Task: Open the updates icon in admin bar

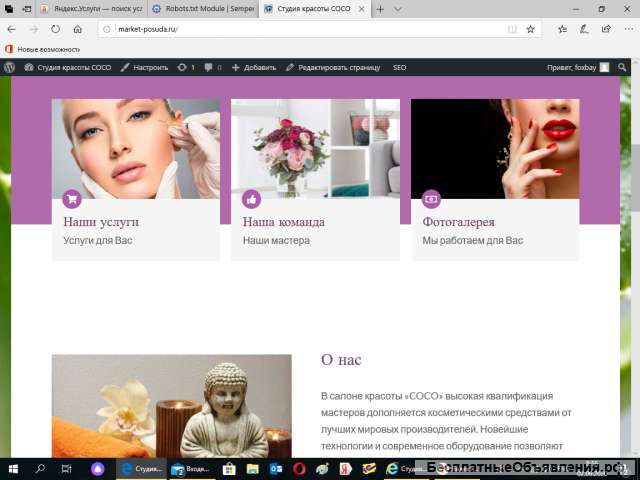Action: (186, 67)
